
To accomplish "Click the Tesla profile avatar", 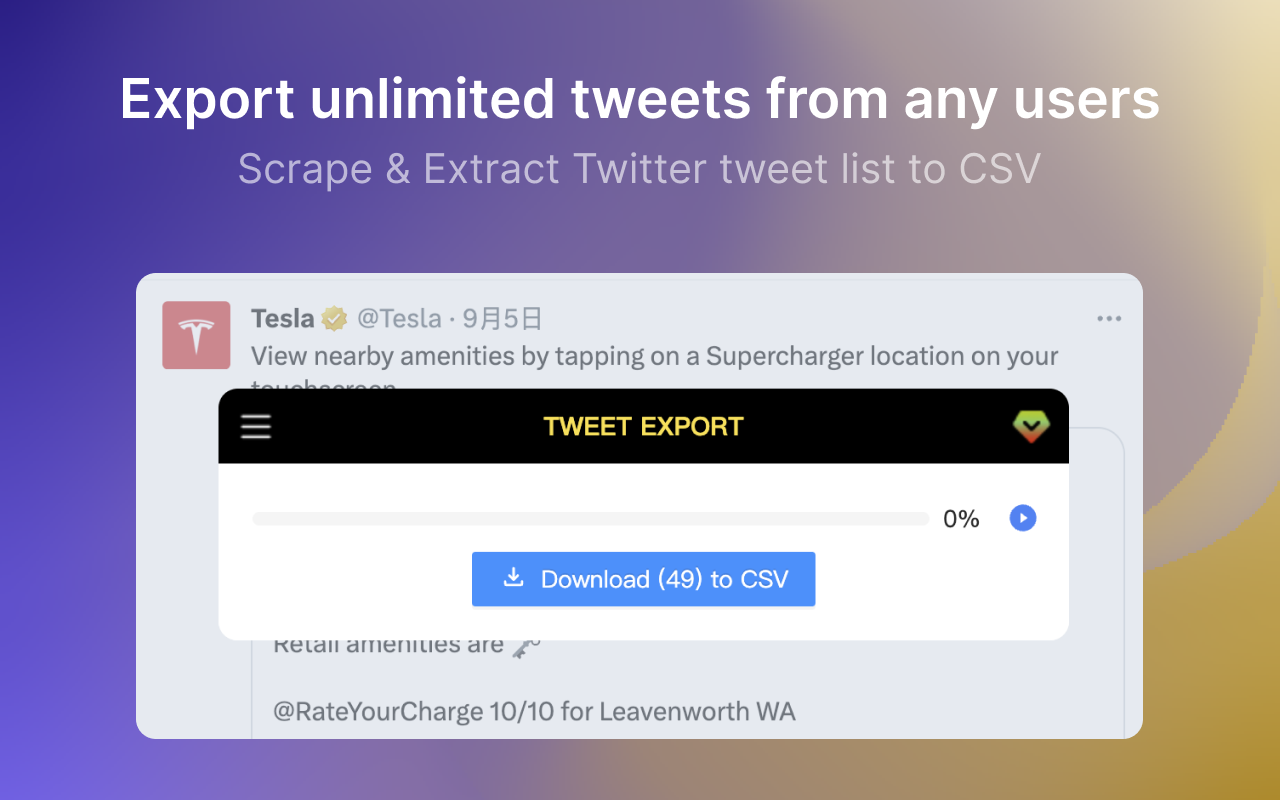I will [196, 334].
